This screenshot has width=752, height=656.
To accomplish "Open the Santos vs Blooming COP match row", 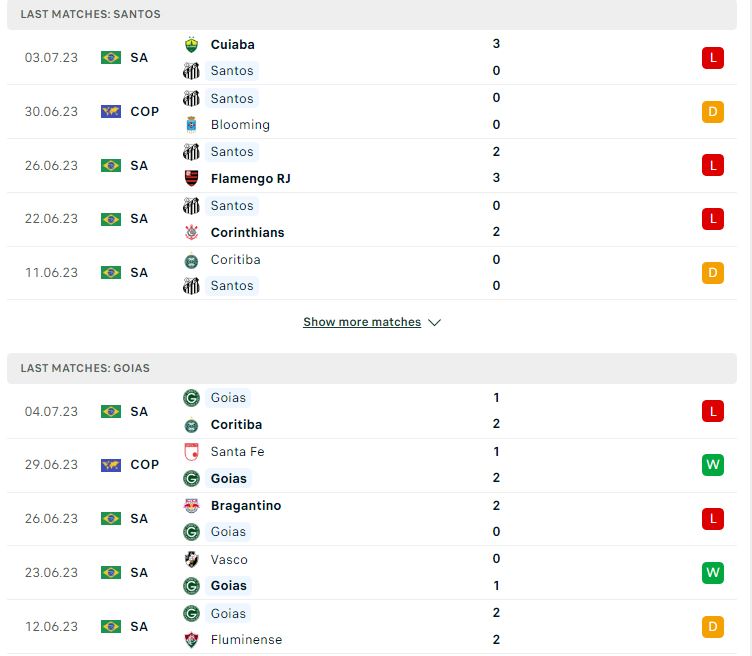I will point(372,112).
